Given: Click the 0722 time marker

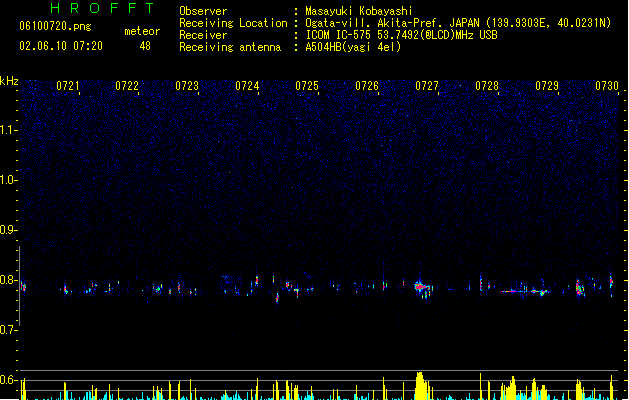Looking at the screenshot, I should 127,86.
